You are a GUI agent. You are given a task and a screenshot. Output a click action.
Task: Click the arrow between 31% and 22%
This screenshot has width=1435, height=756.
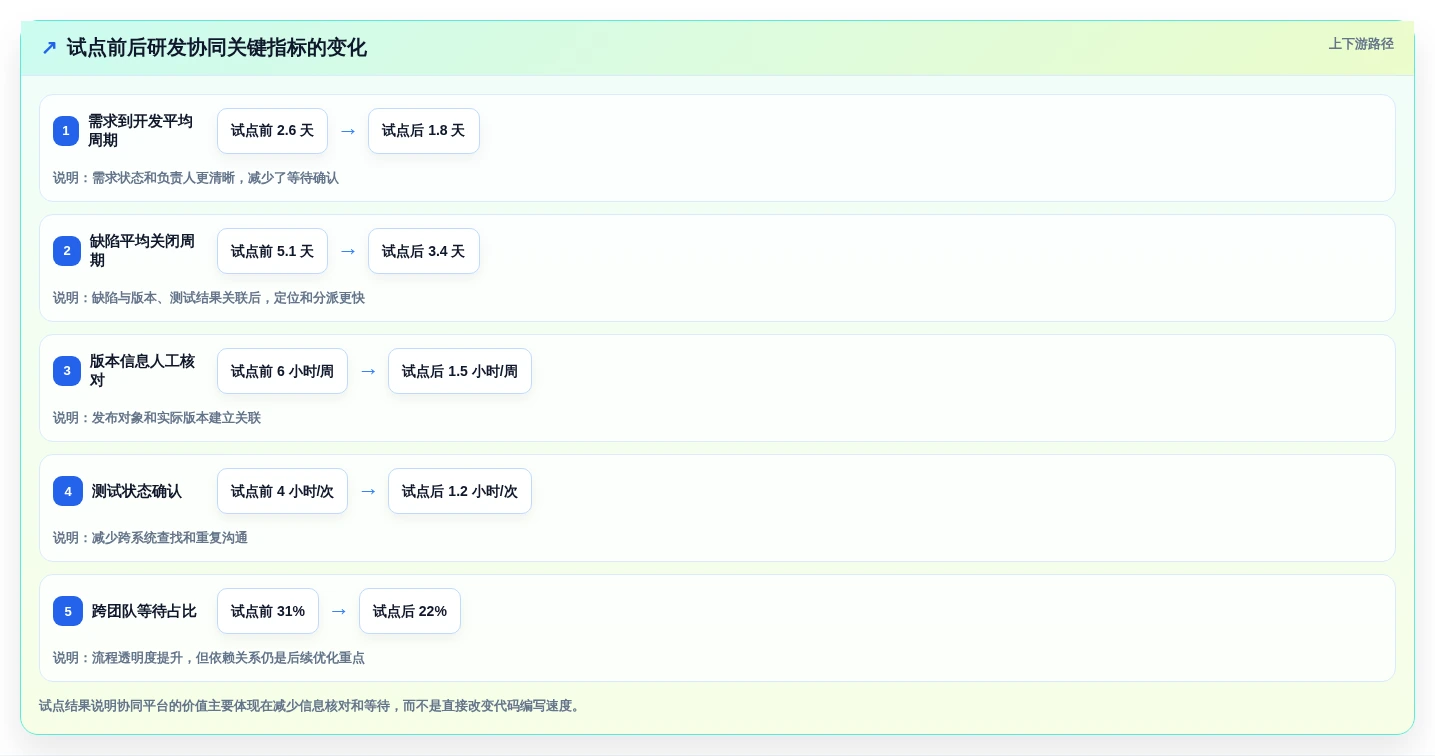tap(339, 611)
